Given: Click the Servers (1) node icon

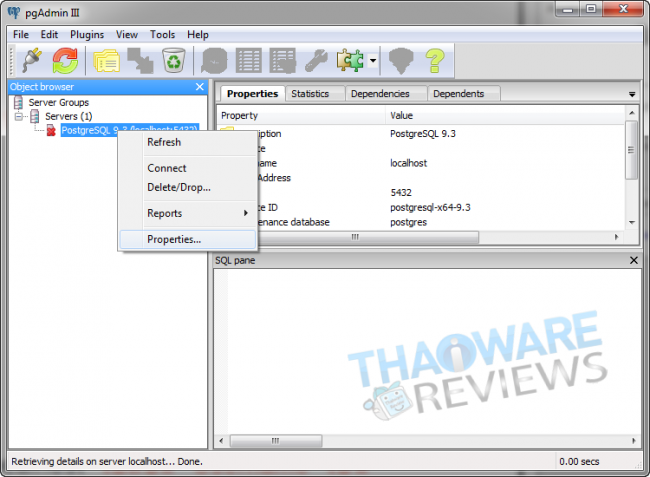Looking at the screenshot, I should point(35,116).
